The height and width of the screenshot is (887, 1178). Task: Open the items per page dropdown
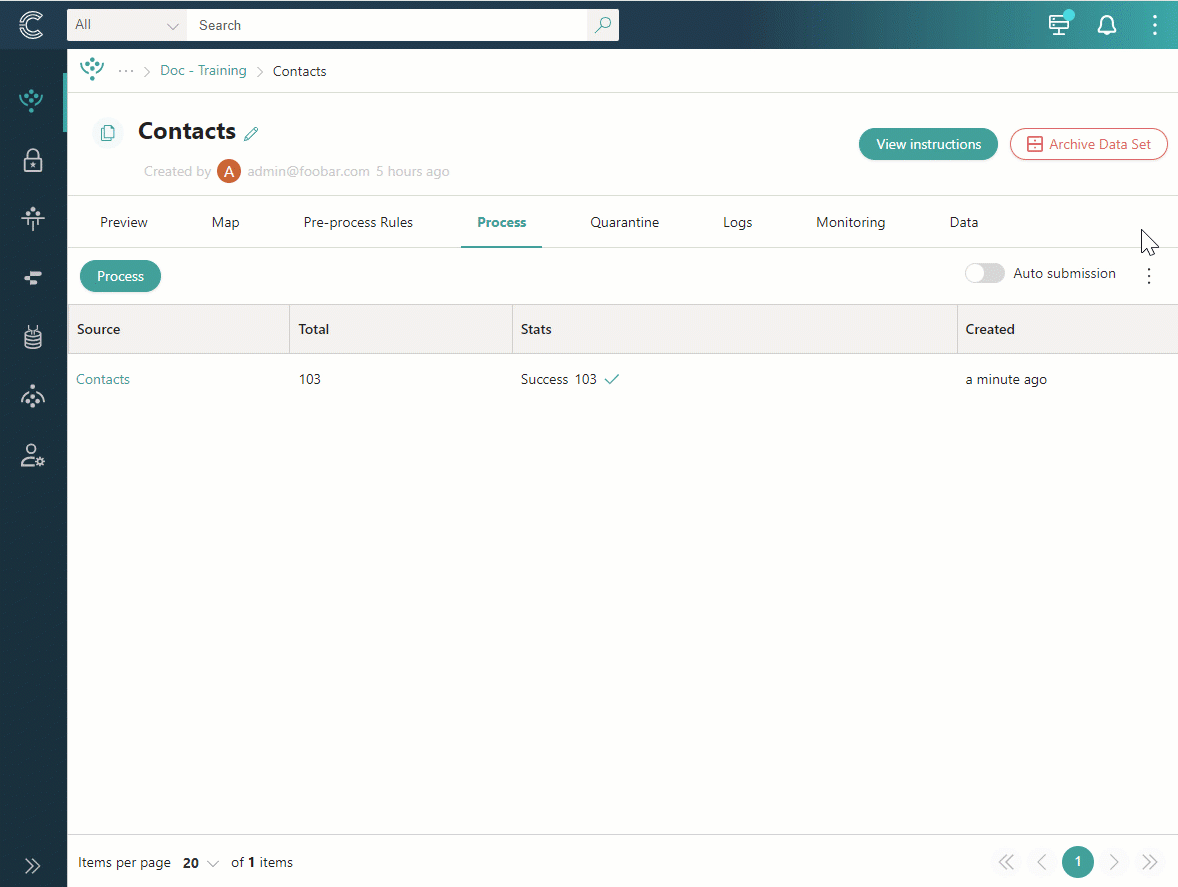point(199,862)
